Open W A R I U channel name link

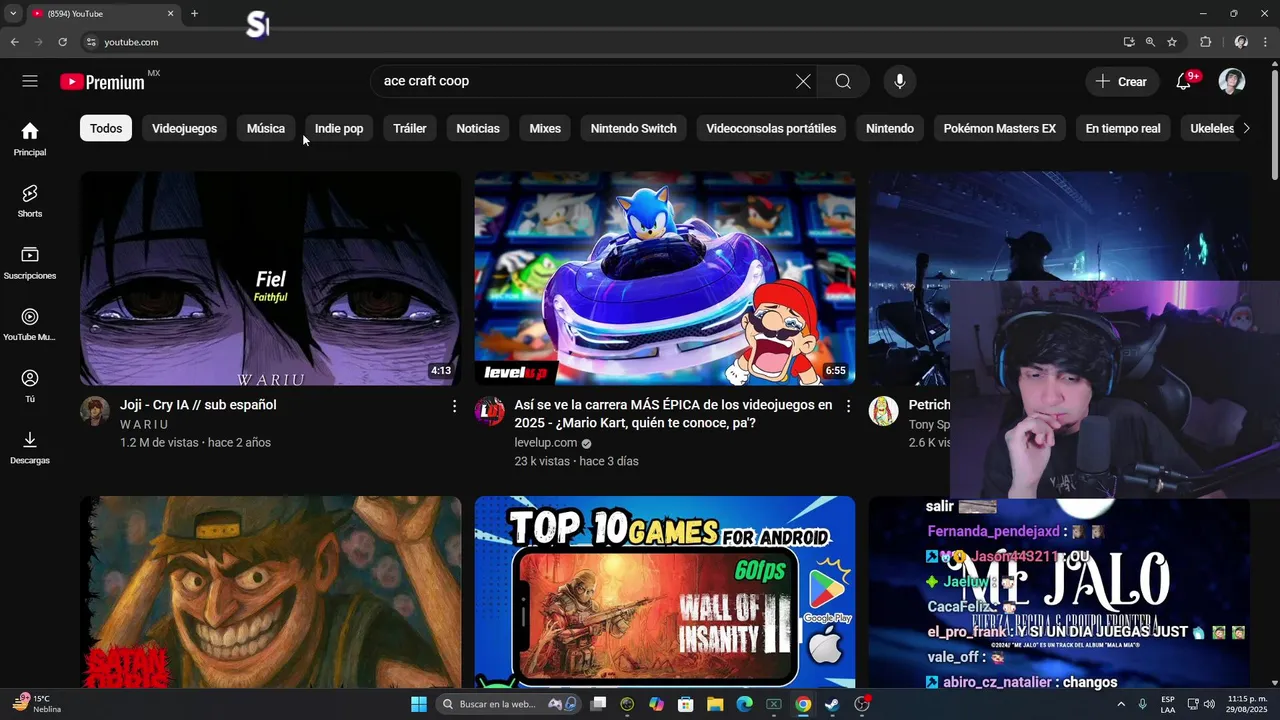[144, 425]
